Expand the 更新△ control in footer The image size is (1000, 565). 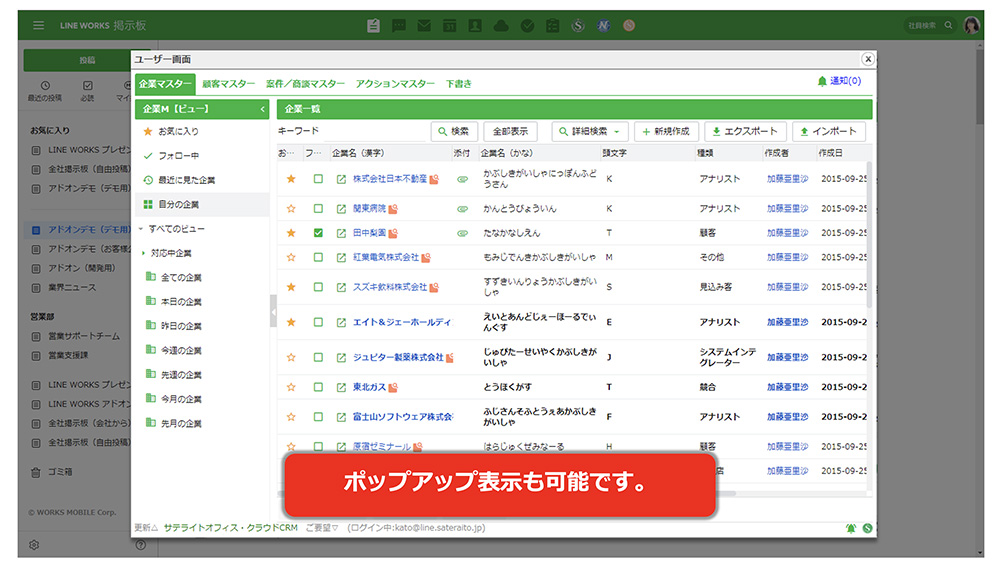(145, 528)
